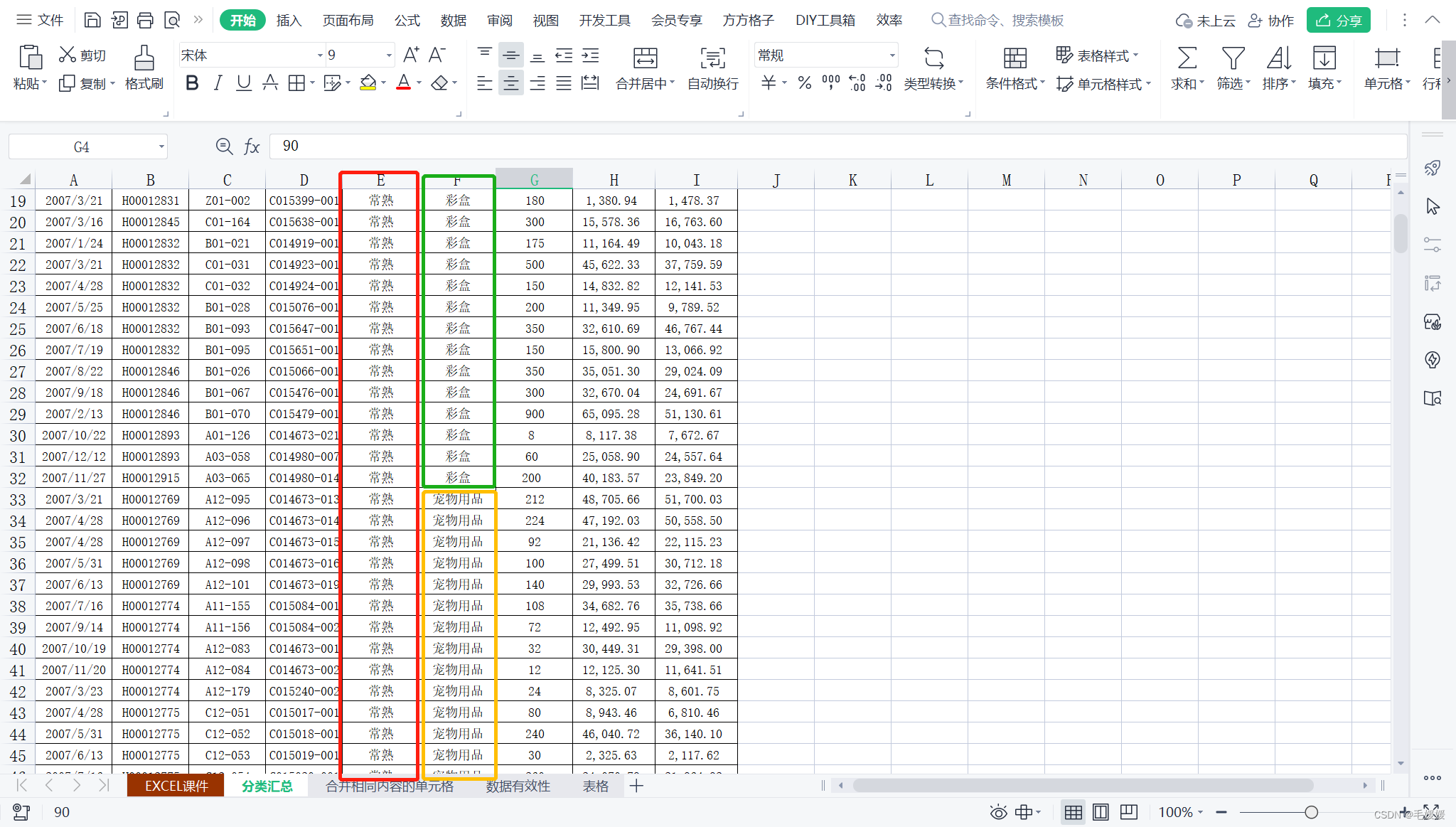Click the AutoSum (求和) sigma icon

(1187, 58)
